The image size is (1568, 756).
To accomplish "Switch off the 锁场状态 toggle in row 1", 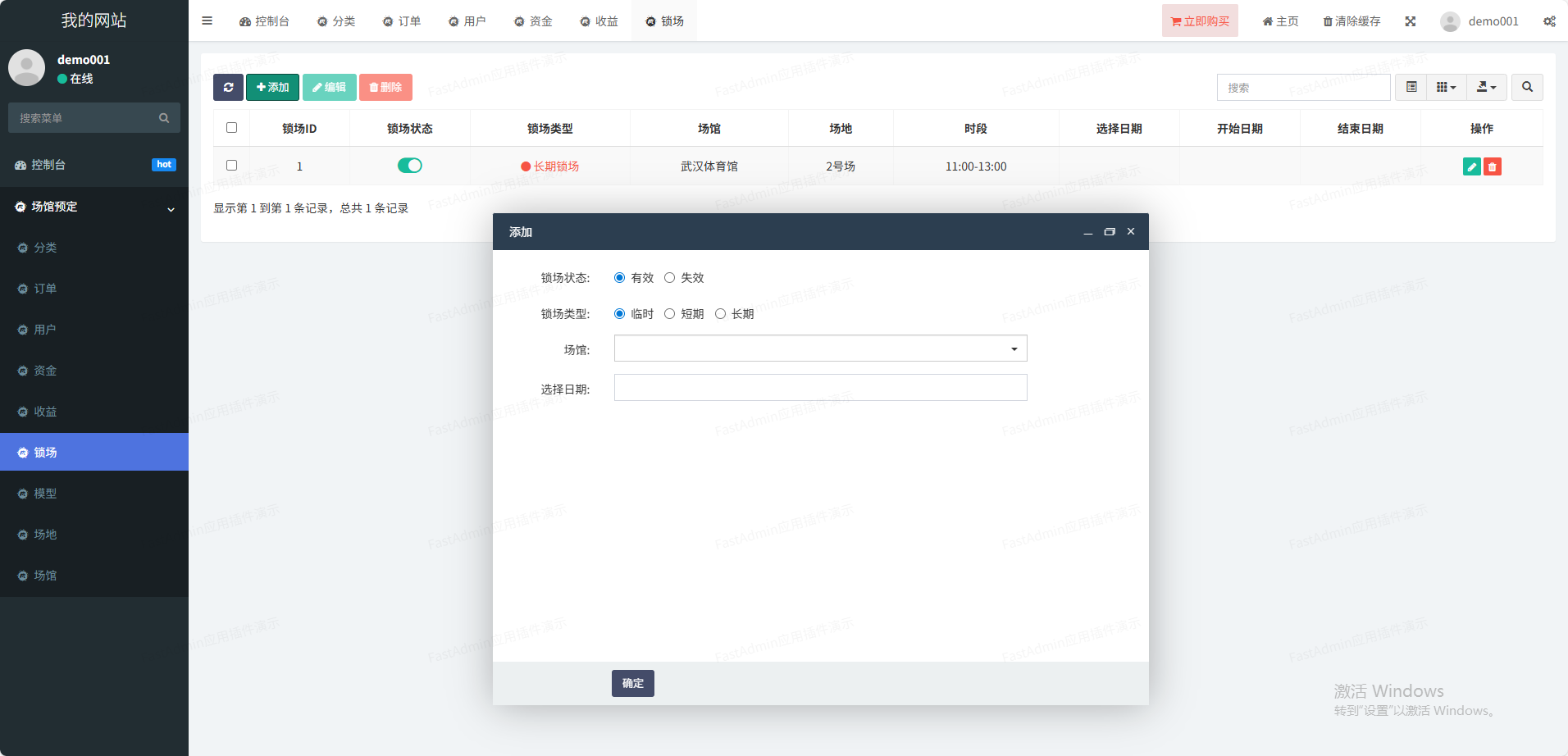I will pyautogui.click(x=409, y=166).
